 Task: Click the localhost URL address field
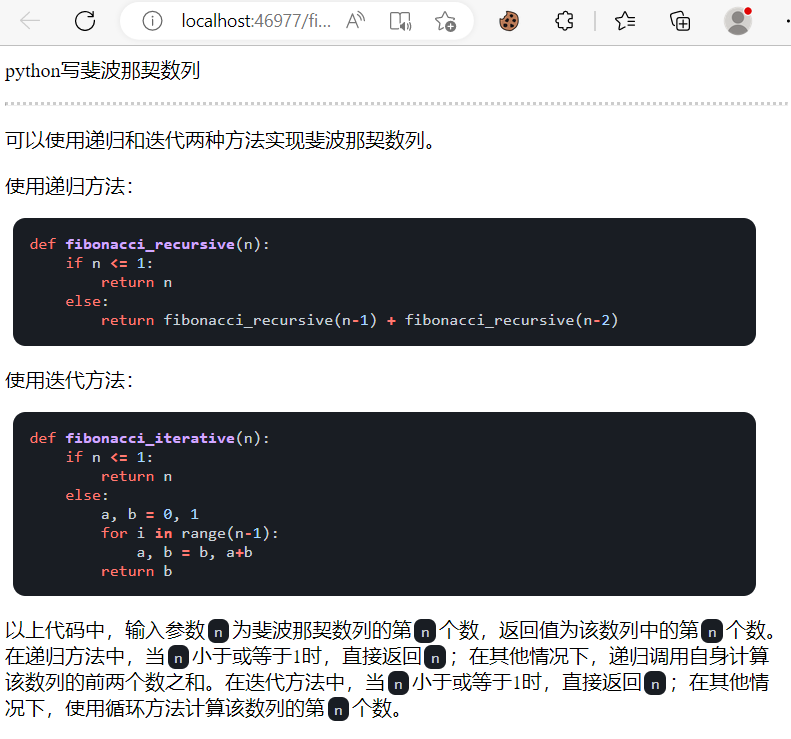256,21
